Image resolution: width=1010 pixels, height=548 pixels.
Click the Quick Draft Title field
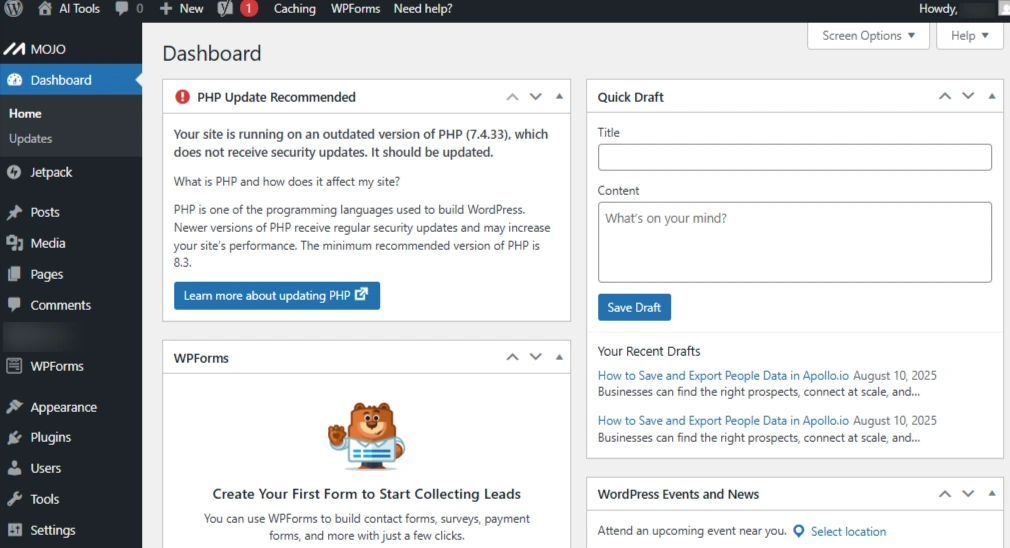click(x=794, y=157)
